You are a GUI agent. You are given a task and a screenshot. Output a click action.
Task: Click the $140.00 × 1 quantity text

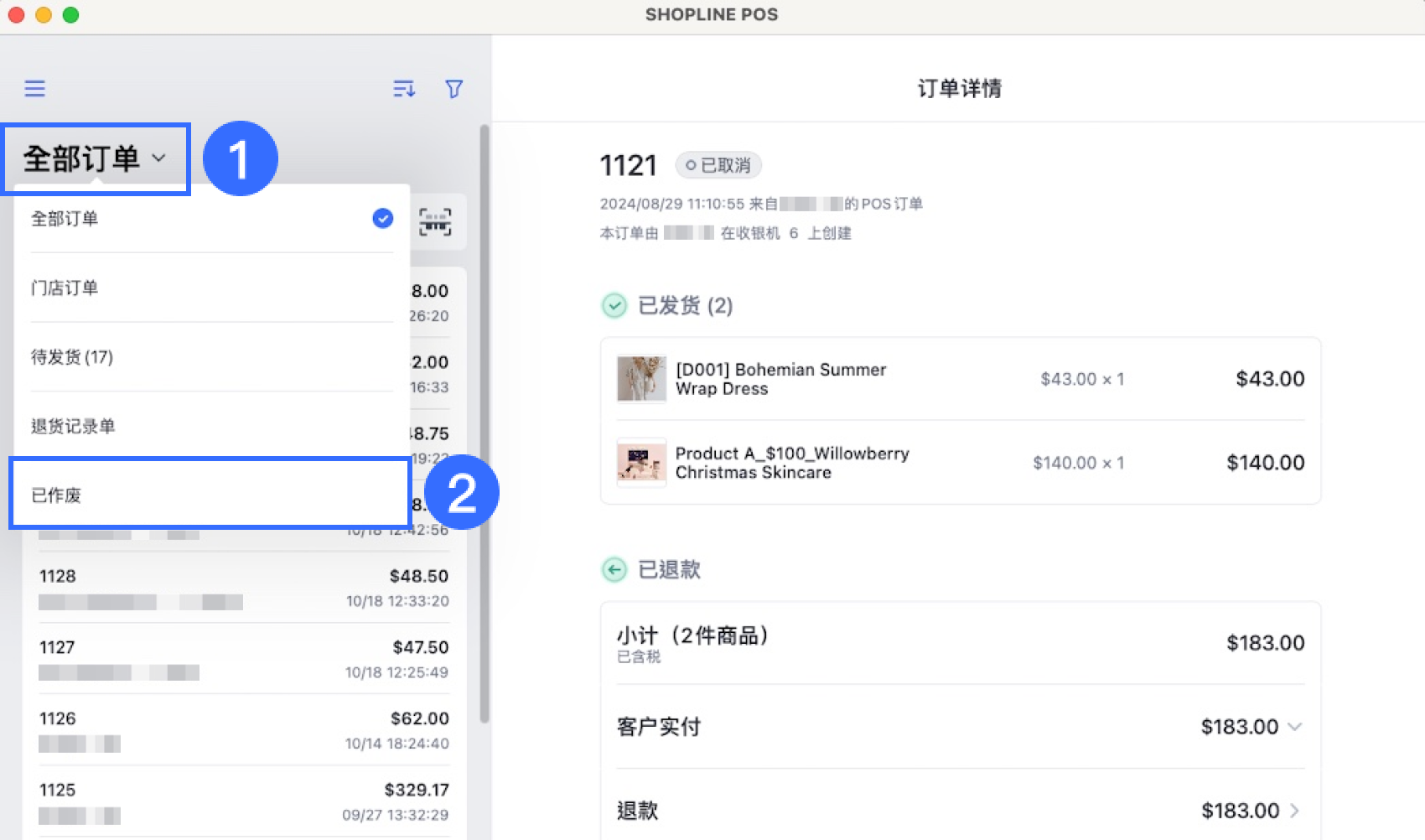(x=1078, y=463)
